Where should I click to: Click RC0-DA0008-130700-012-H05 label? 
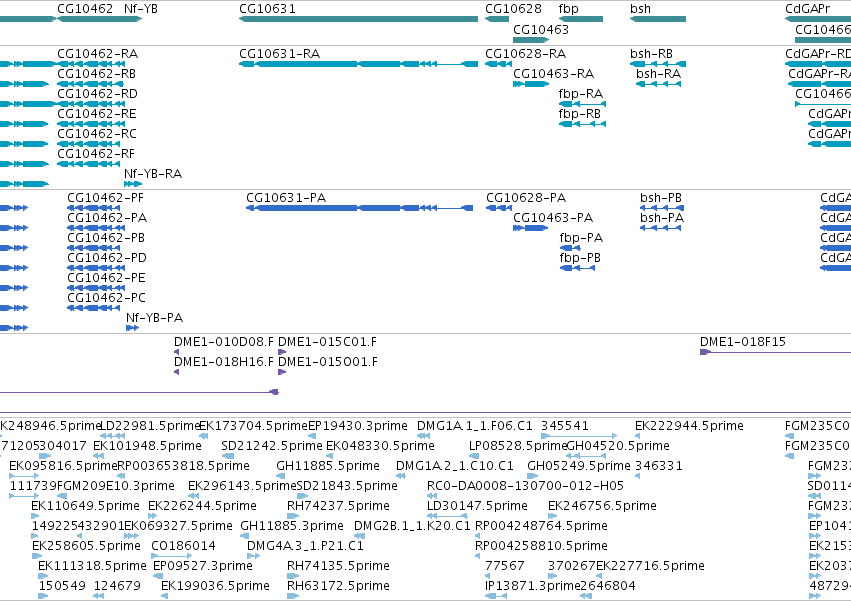(x=525, y=486)
